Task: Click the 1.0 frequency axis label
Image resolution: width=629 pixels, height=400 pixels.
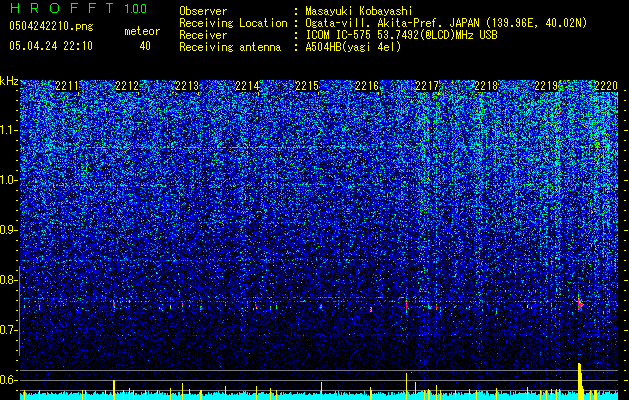Action: tap(8, 180)
